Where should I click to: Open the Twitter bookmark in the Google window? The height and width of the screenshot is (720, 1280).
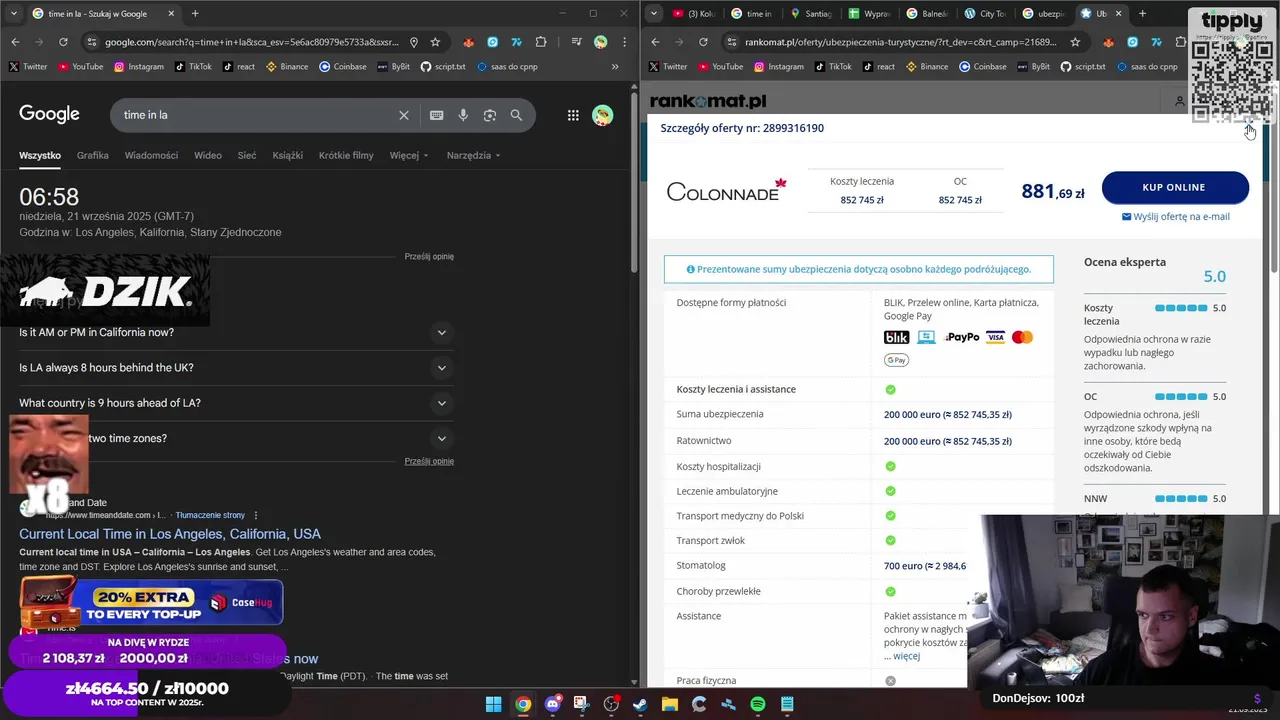click(28, 67)
